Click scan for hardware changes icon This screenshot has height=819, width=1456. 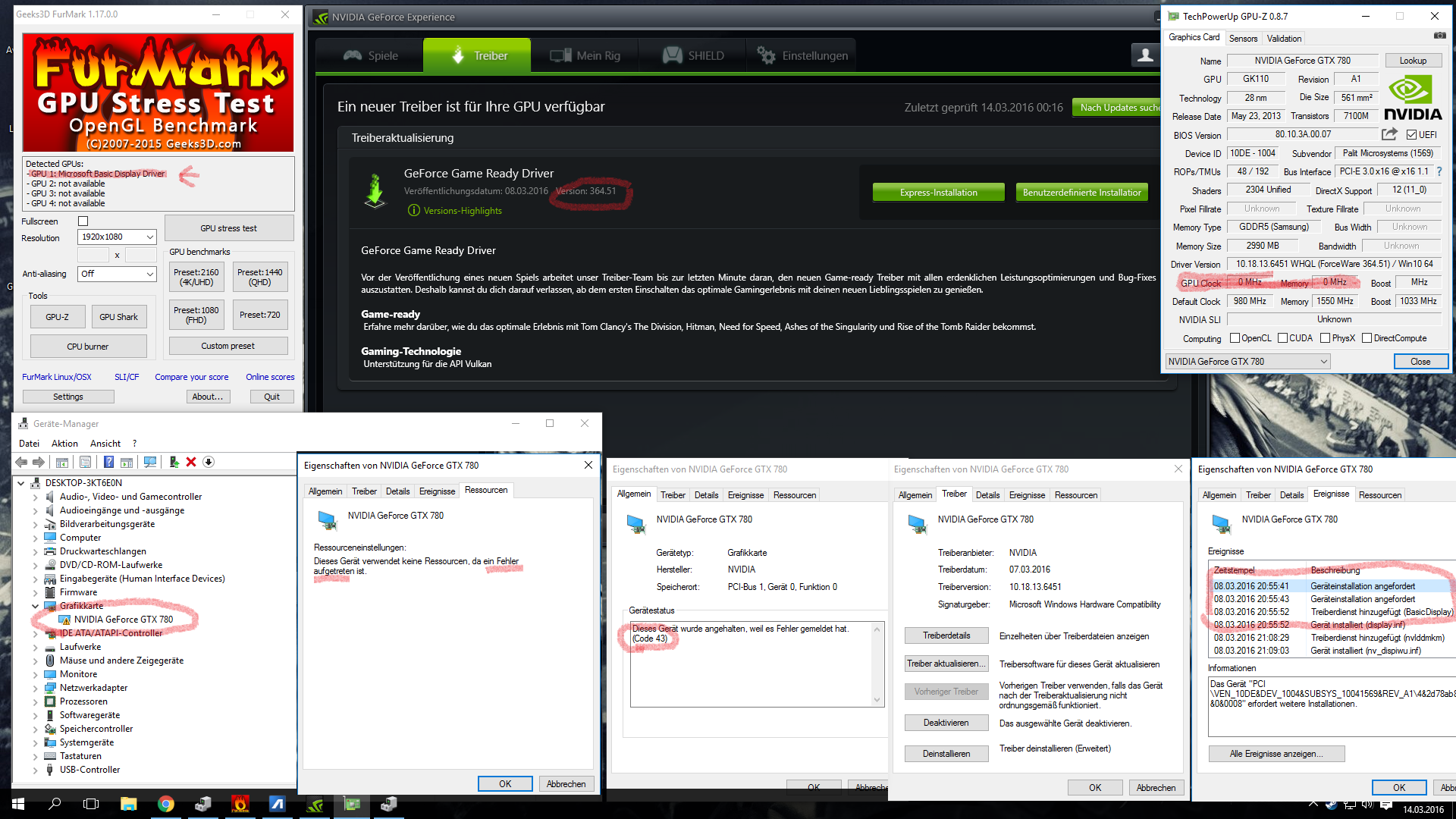pos(150,462)
